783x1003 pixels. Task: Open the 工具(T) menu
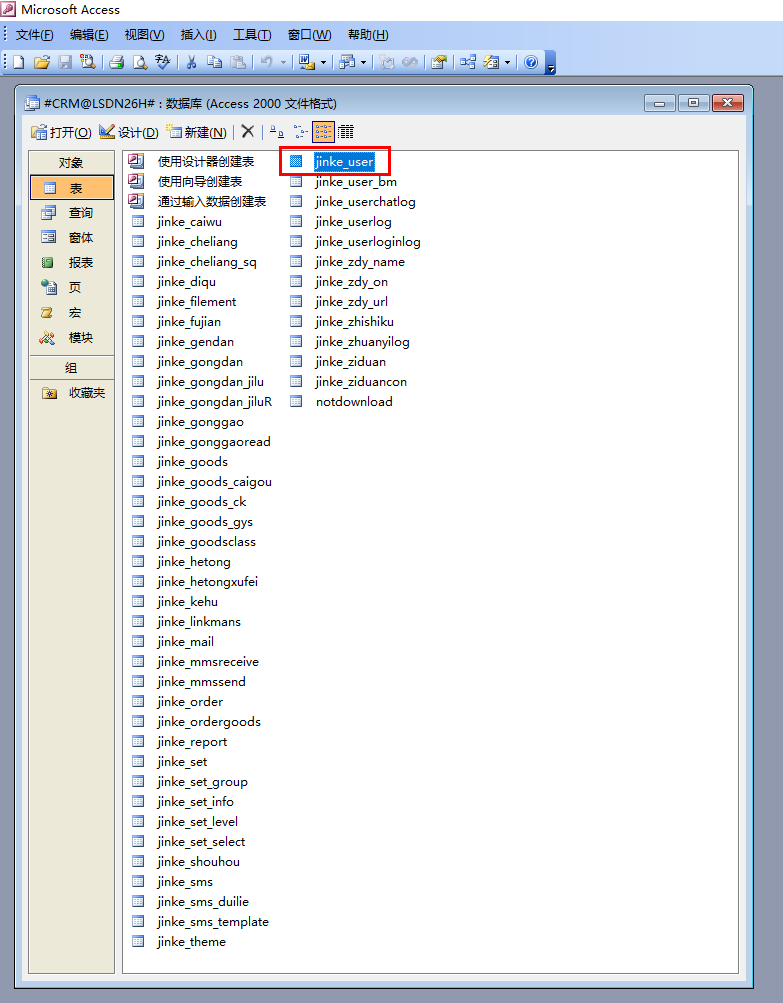(252, 35)
